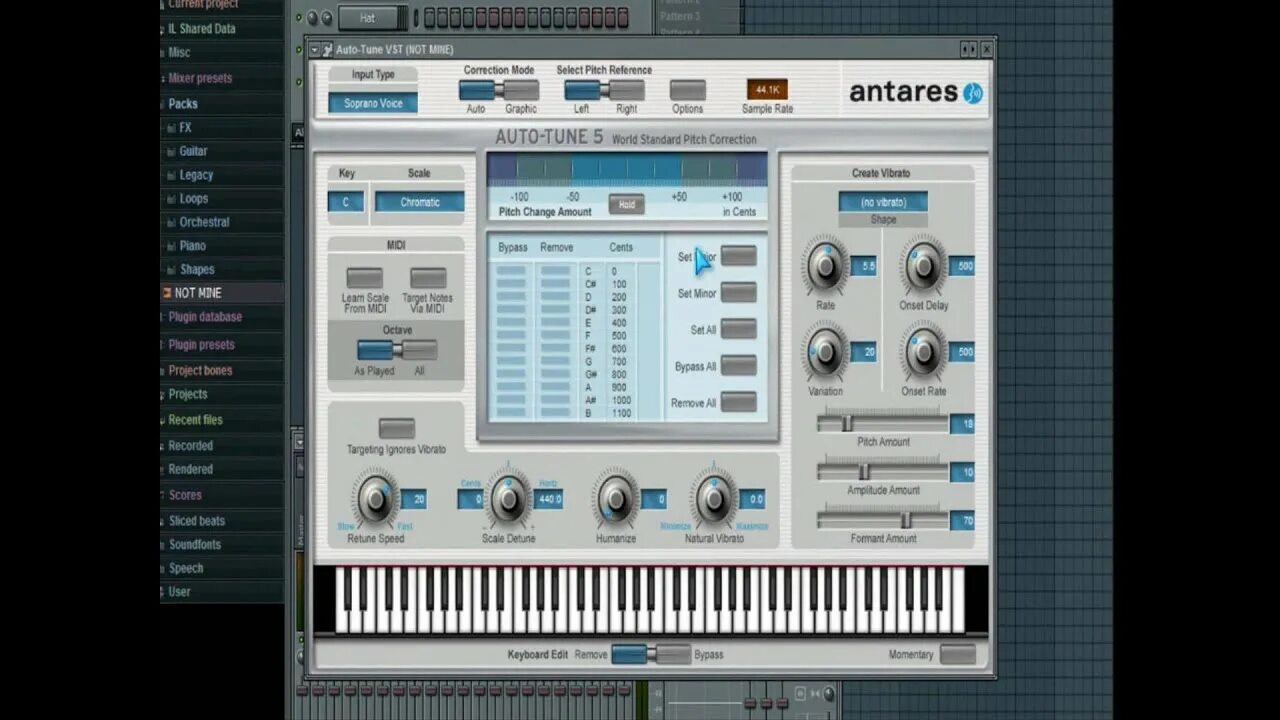Click the 44.1K Sample Rate display

pos(767,90)
